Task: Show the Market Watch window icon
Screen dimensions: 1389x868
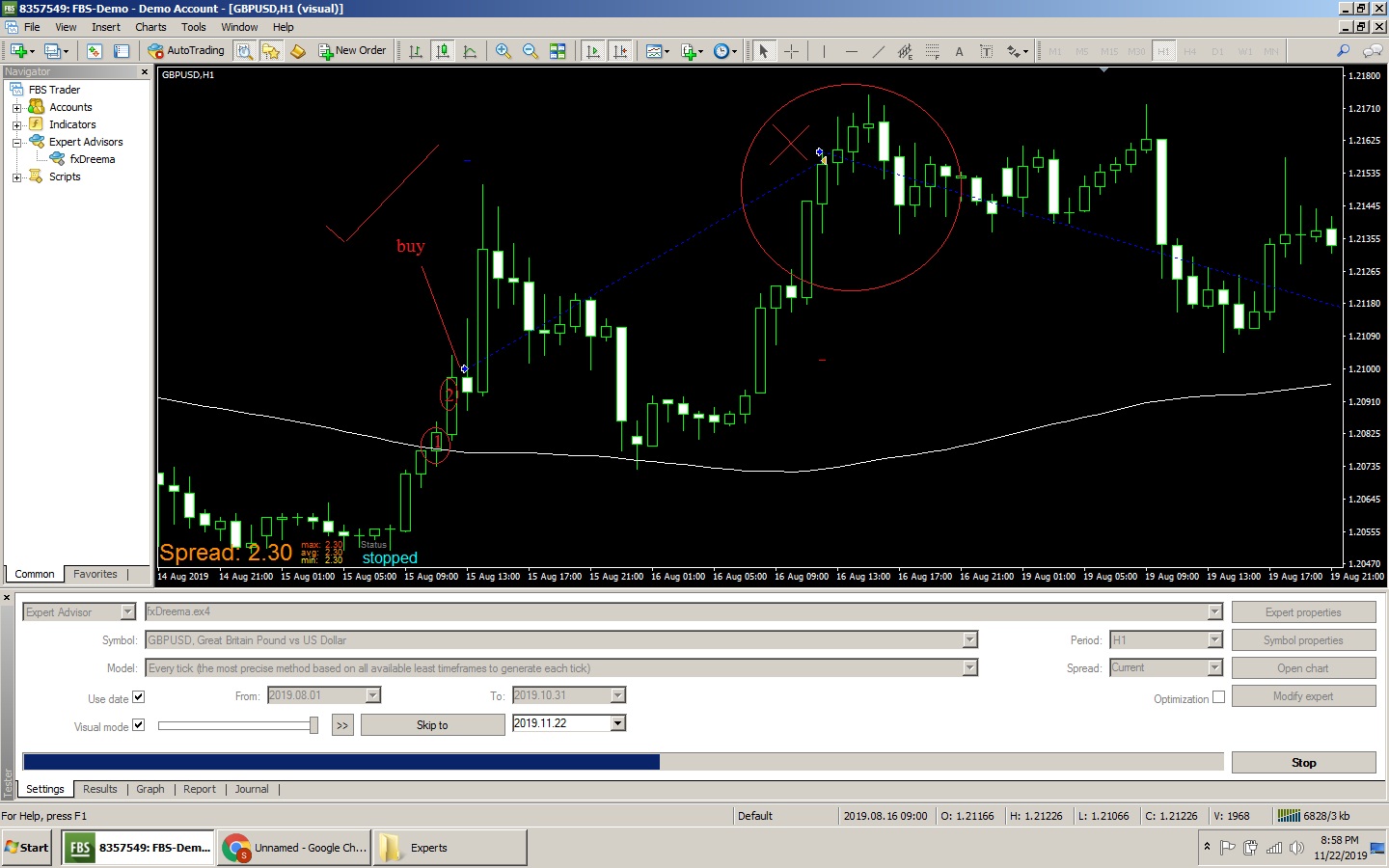Action: point(95,51)
